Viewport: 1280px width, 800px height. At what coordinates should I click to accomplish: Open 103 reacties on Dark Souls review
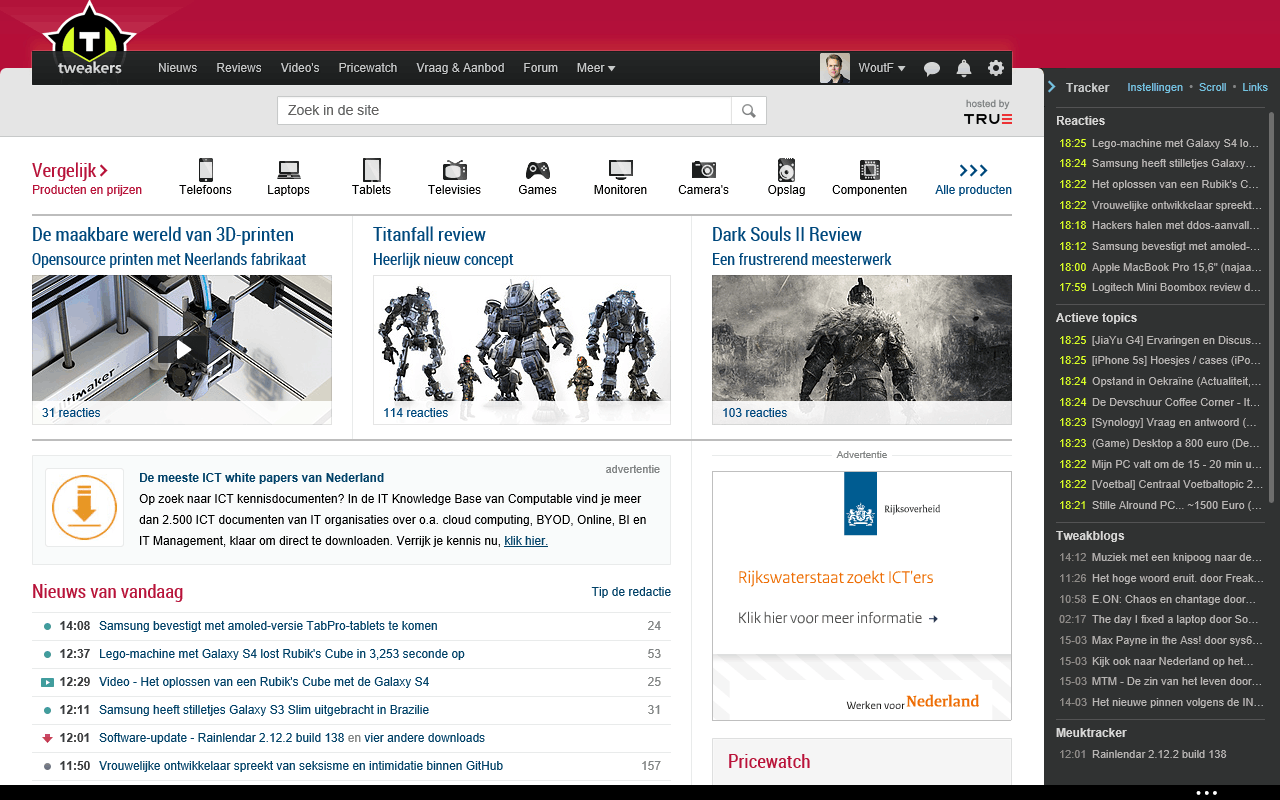tap(755, 413)
